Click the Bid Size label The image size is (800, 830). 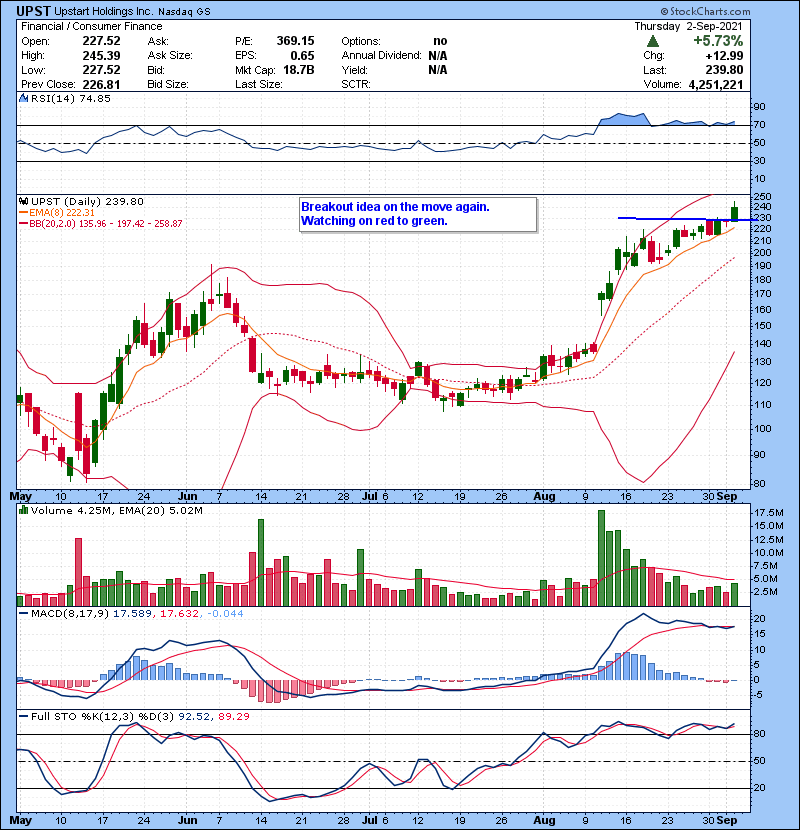pos(168,85)
